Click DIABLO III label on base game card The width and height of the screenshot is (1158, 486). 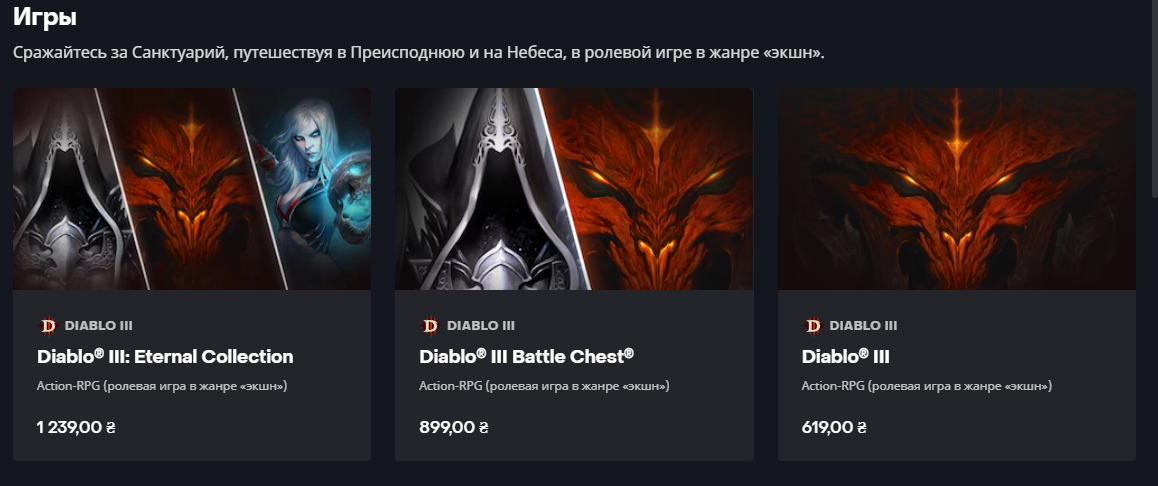[x=863, y=326]
